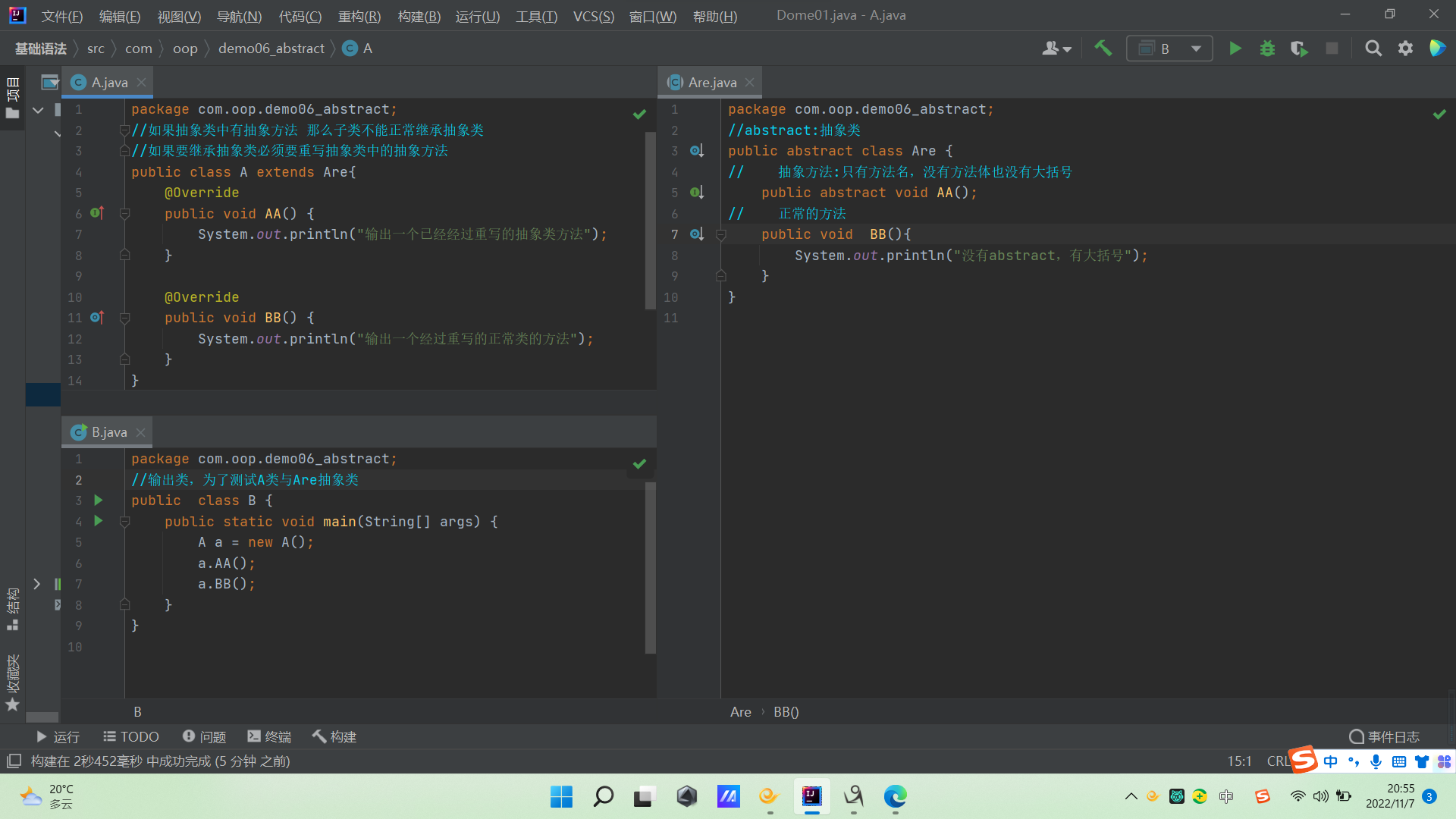Click implemented-method gutter icon on Are line 5
Image resolution: width=1456 pixels, height=819 pixels.
[696, 193]
